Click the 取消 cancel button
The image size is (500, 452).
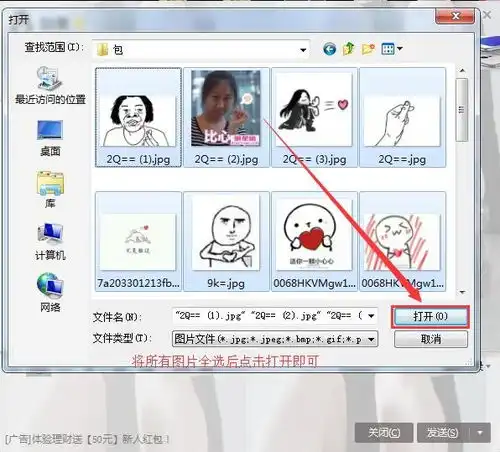[x=431, y=339]
